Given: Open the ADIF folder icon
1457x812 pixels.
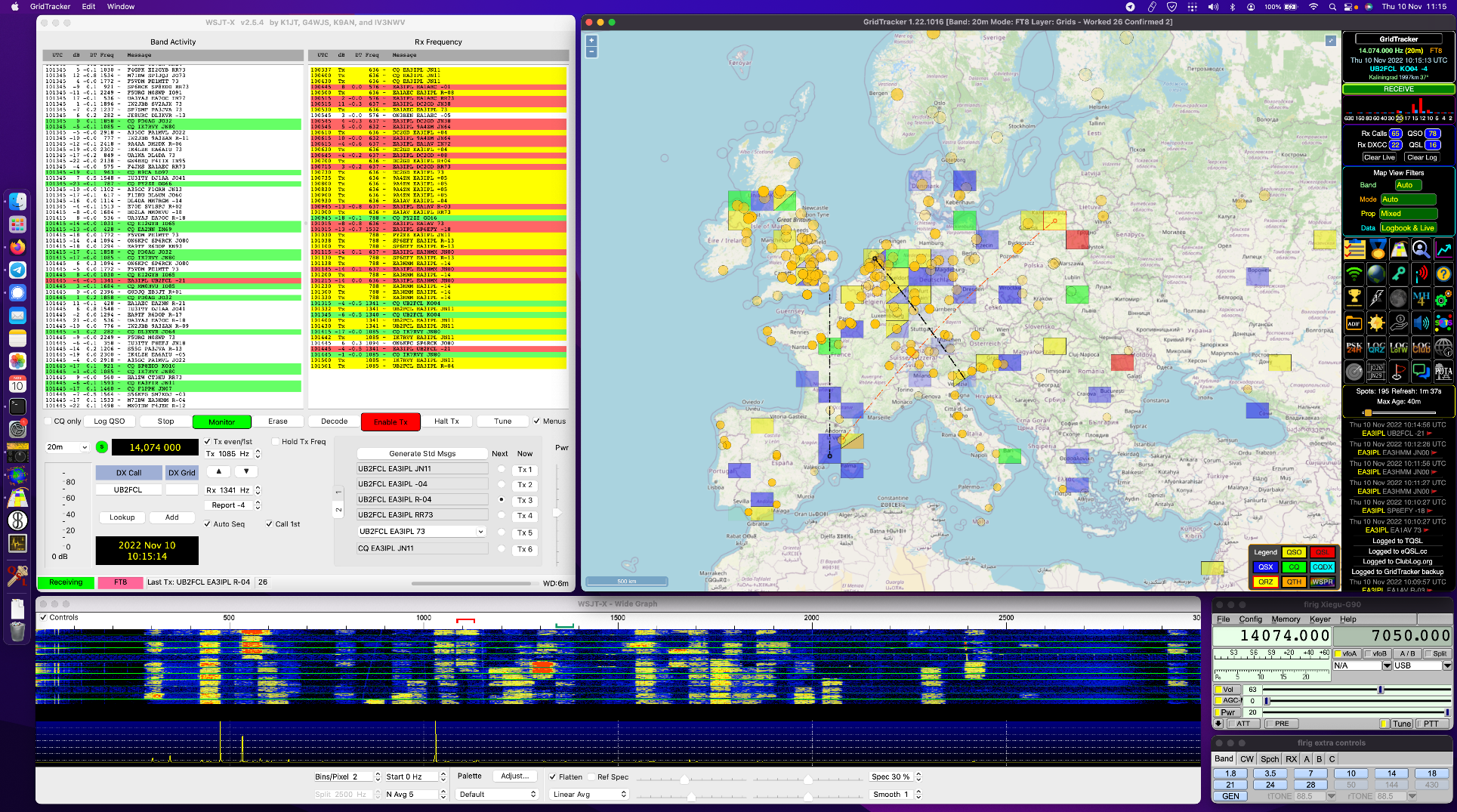Looking at the screenshot, I should click(1354, 323).
